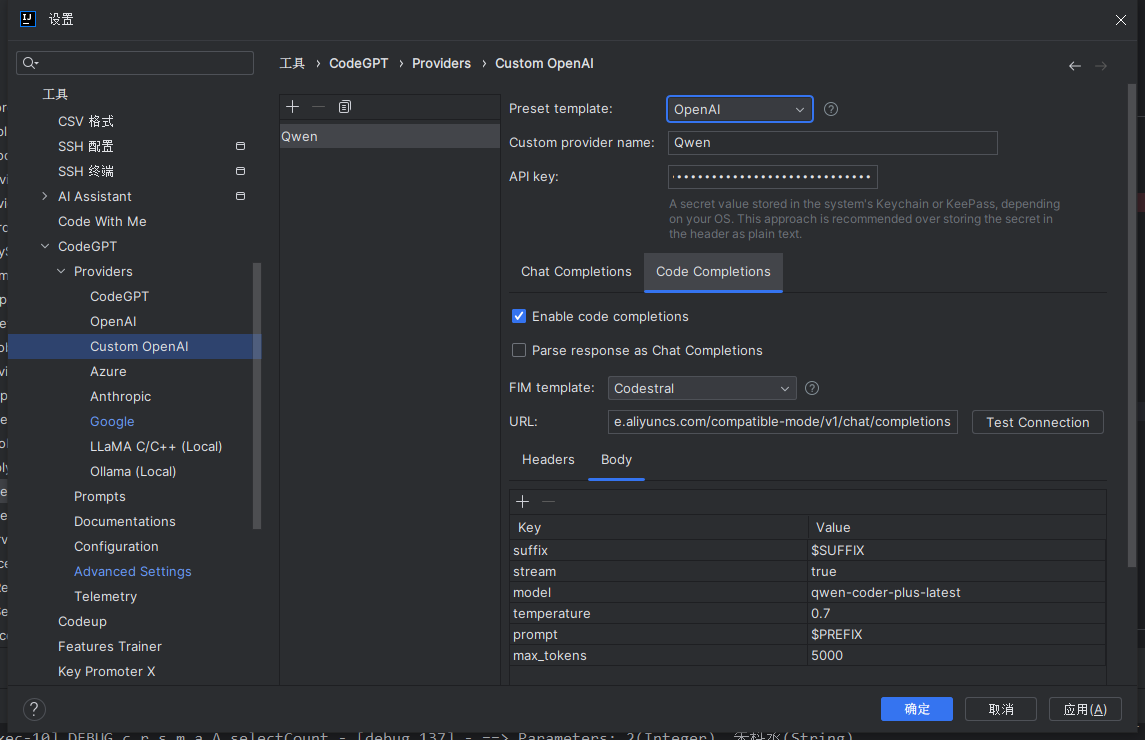Click the add provider plus icon
The height and width of the screenshot is (740, 1145).
(x=292, y=107)
